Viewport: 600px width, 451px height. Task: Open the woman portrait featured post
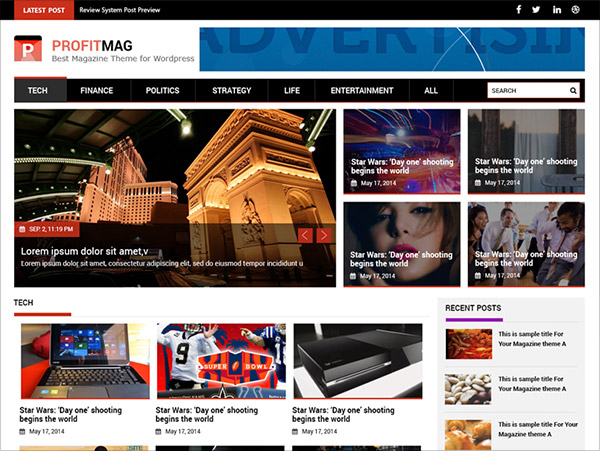(x=402, y=244)
